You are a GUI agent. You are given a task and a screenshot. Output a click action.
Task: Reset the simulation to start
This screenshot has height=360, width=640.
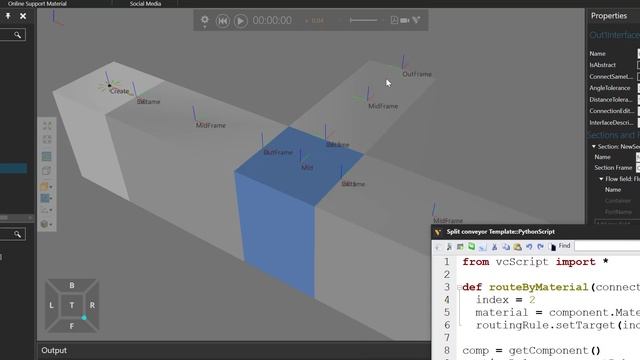coord(222,20)
